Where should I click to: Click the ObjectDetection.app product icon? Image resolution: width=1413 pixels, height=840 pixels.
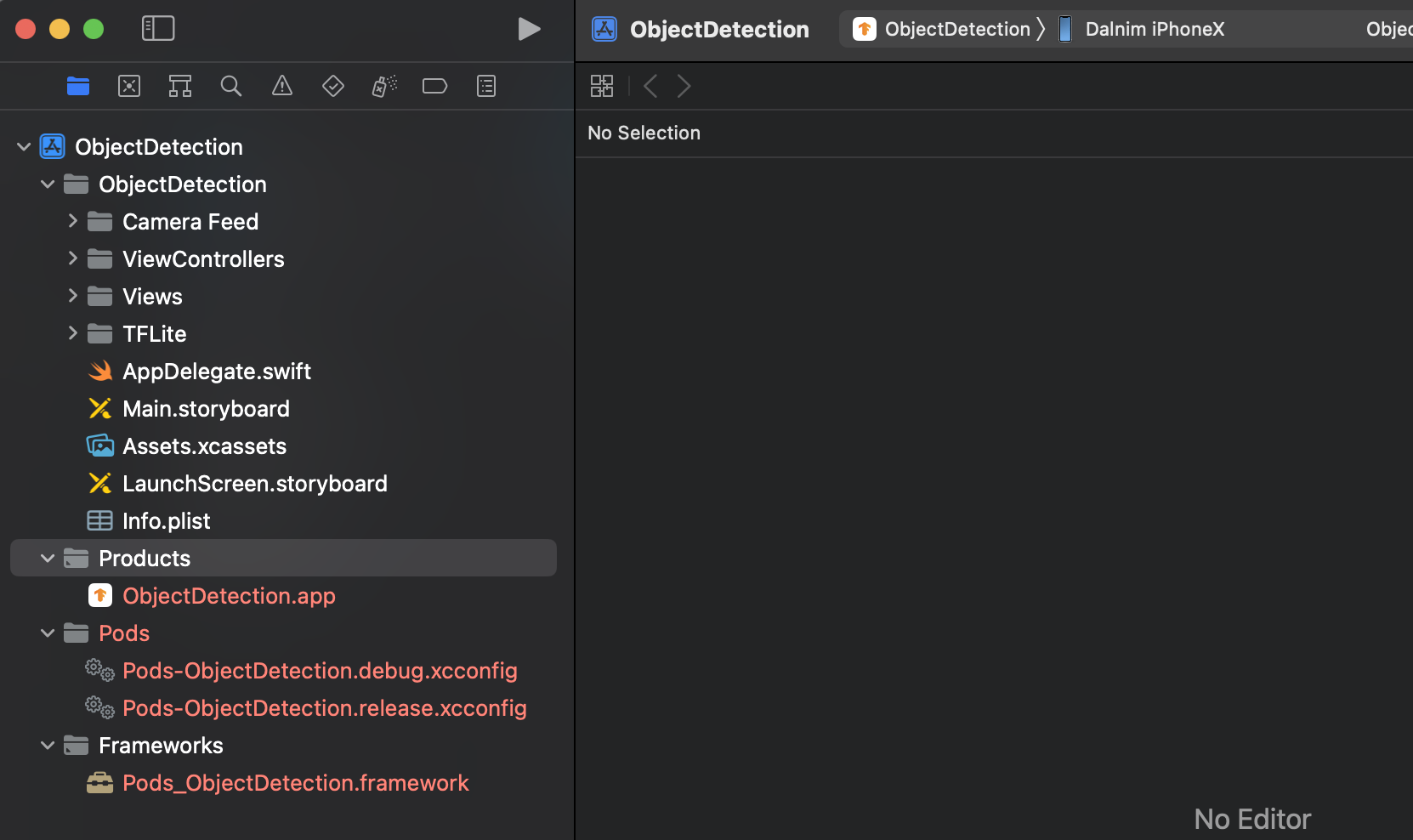pos(100,595)
